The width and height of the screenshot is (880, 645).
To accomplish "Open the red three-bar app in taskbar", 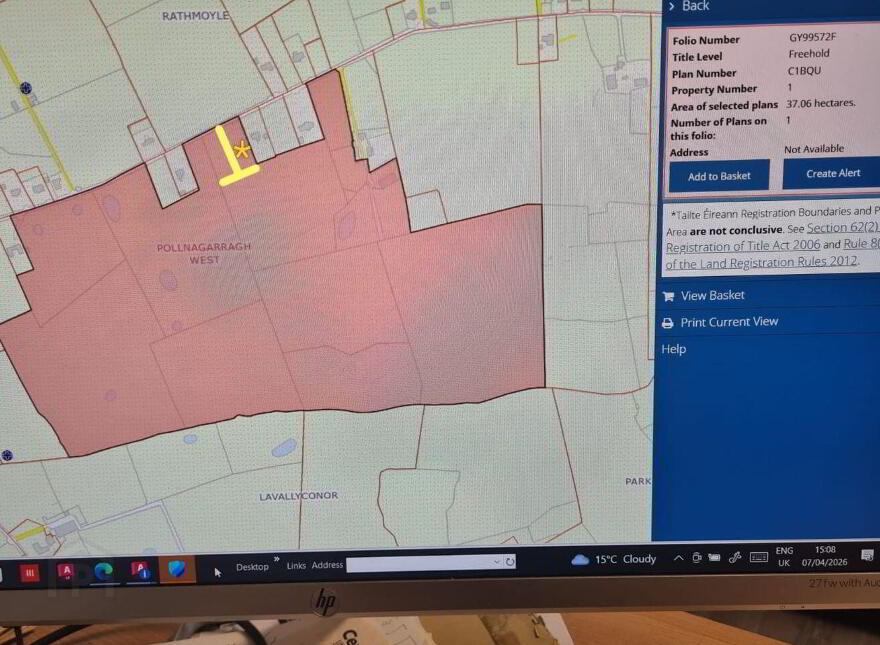I will pyautogui.click(x=30, y=573).
